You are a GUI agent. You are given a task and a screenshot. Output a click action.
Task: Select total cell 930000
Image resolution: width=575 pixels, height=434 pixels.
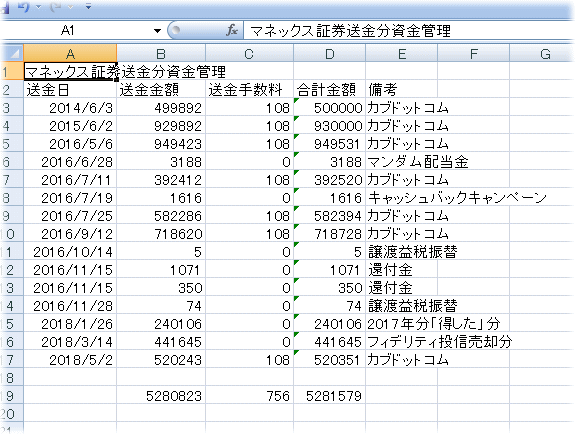click(329, 125)
